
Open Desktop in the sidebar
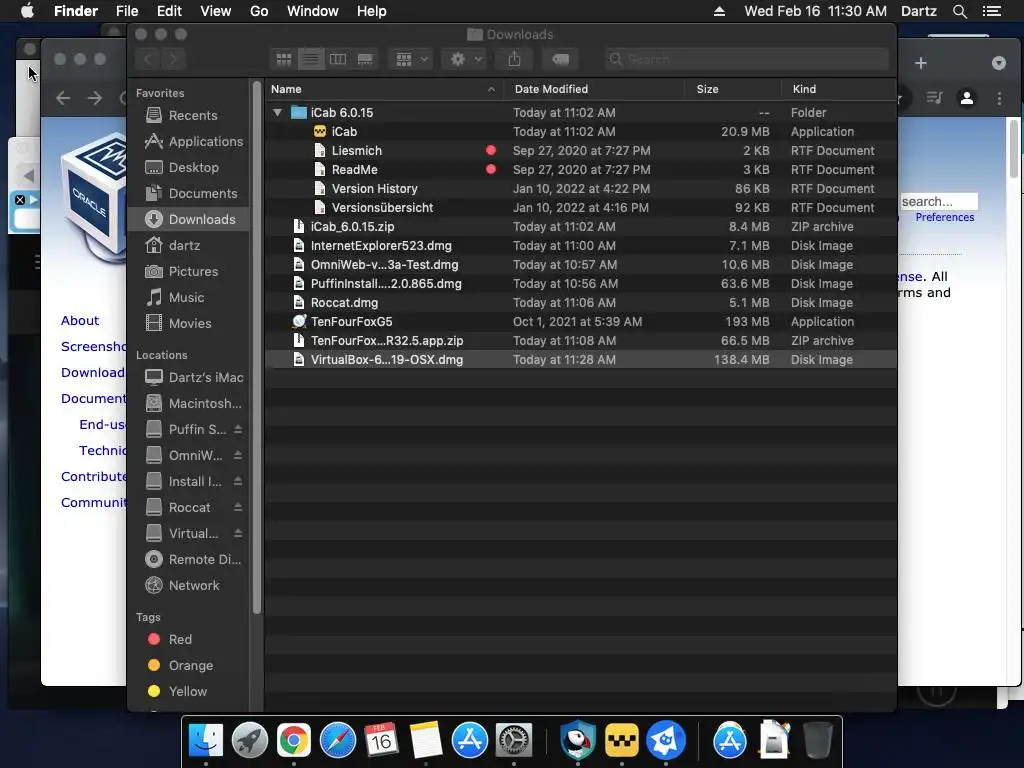tap(189, 167)
